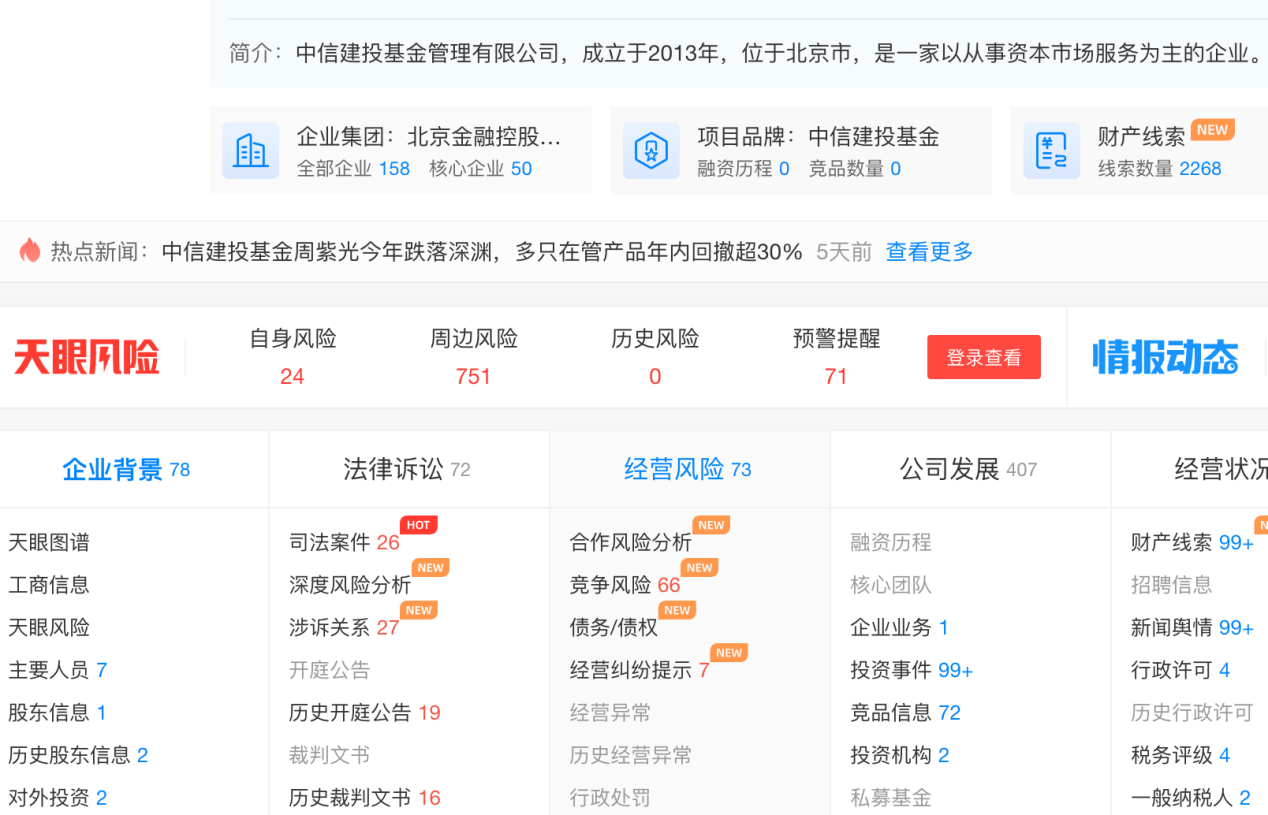Open 经营纠纷提示 7
1268x815 pixels.
pyautogui.click(x=640, y=670)
